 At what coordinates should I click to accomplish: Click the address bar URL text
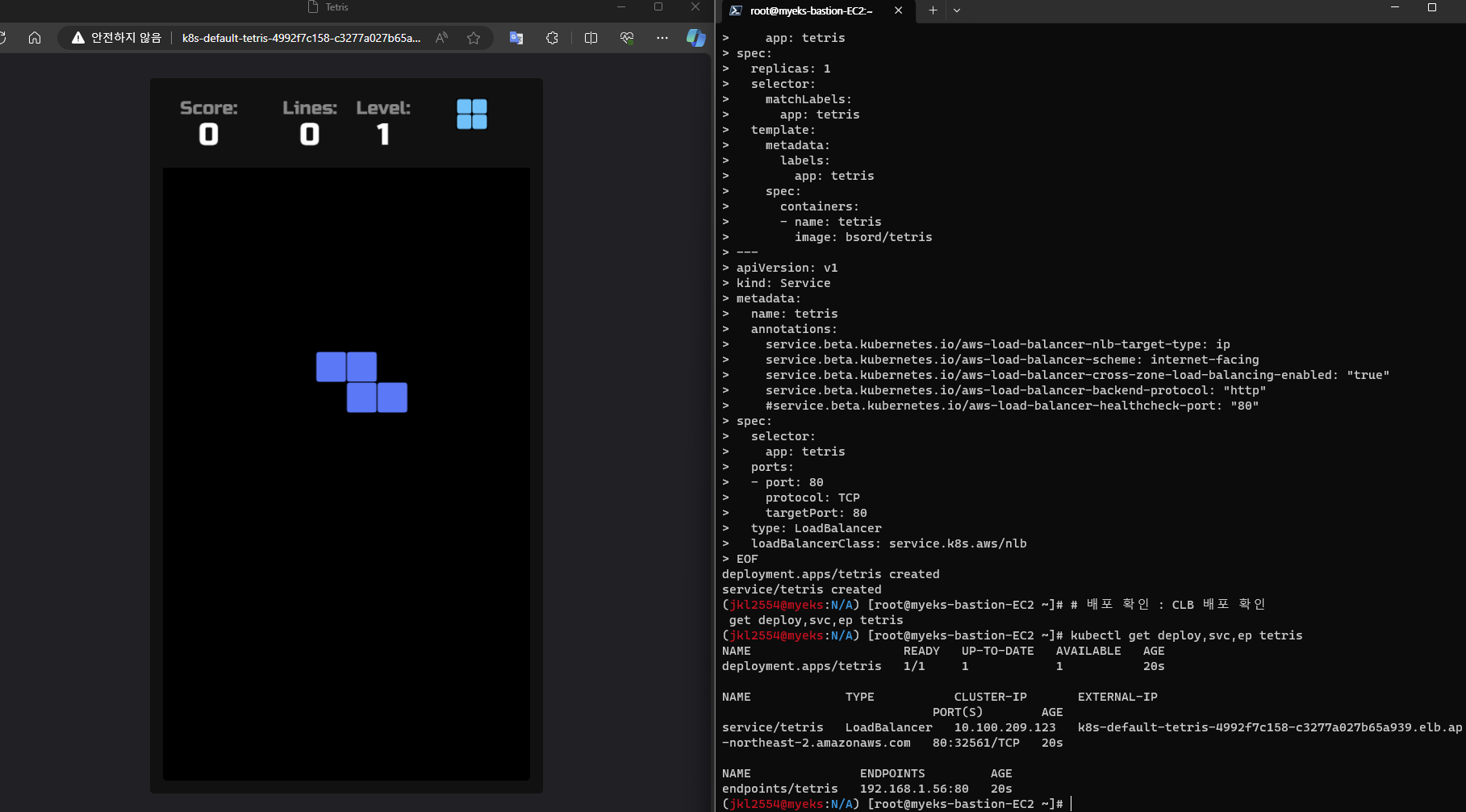(301, 38)
